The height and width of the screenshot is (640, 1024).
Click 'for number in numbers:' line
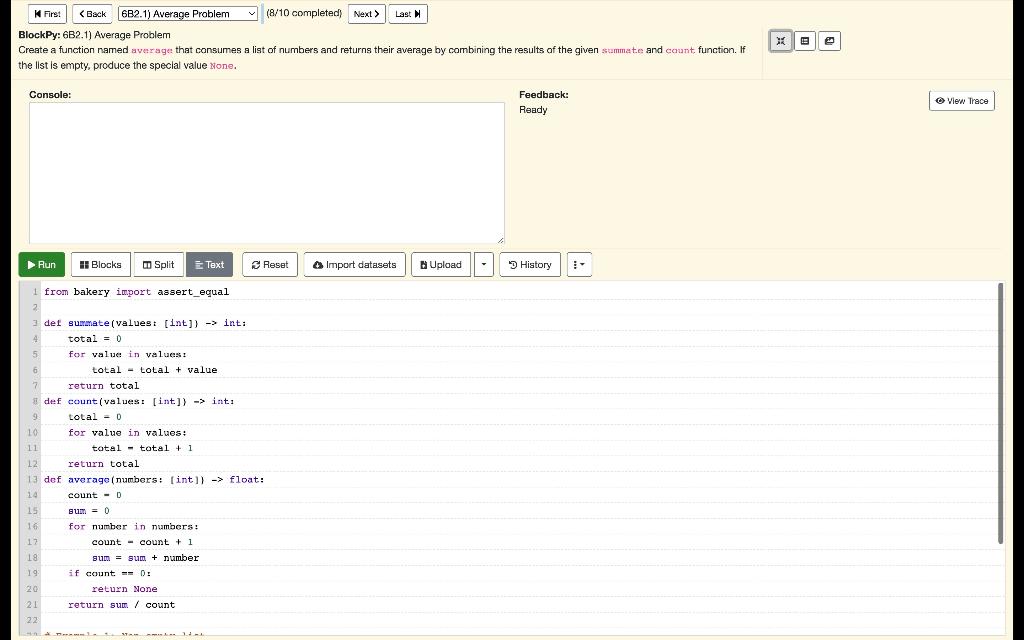coord(133,526)
